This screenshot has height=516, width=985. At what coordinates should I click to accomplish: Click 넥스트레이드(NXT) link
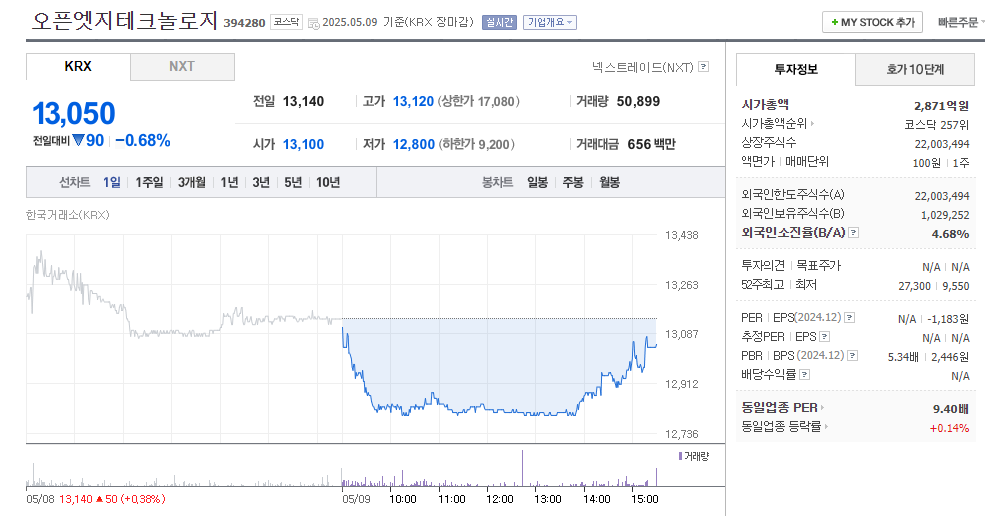642,67
